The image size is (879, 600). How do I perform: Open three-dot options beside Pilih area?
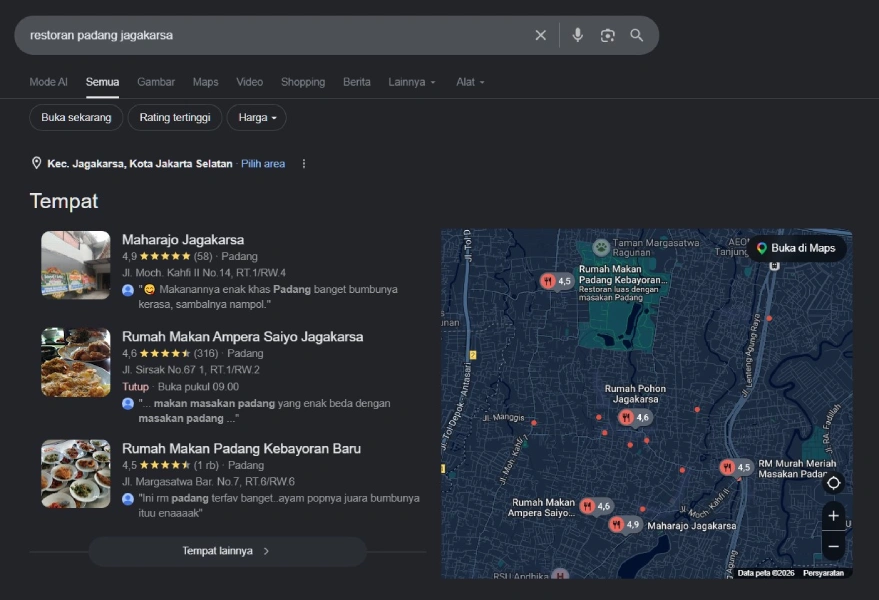(x=304, y=164)
